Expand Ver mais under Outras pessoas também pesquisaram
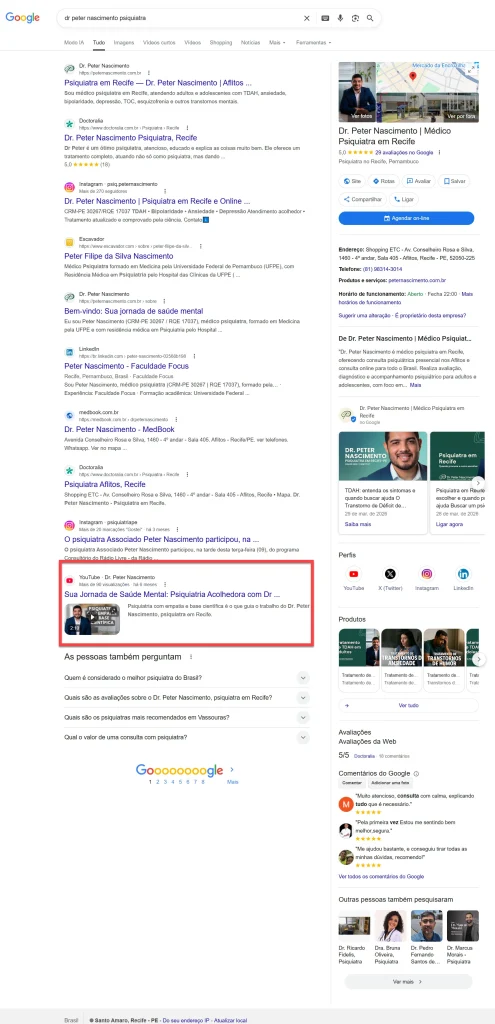Image resolution: width=495 pixels, height=1024 pixels. pyautogui.click(x=408, y=981)
